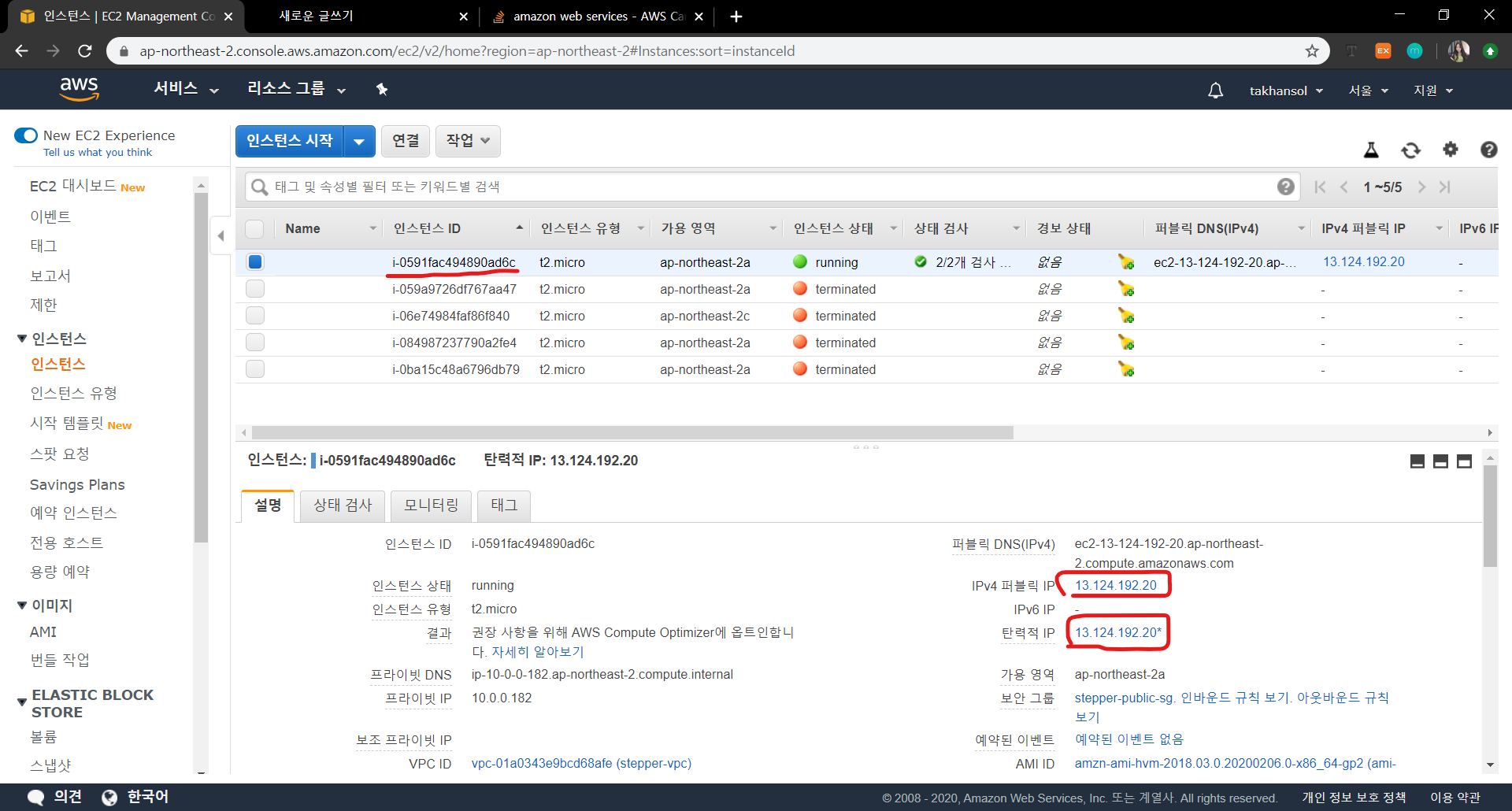Click alarm icon for i-0ba15c48a6796db79

click(1126, 369)
